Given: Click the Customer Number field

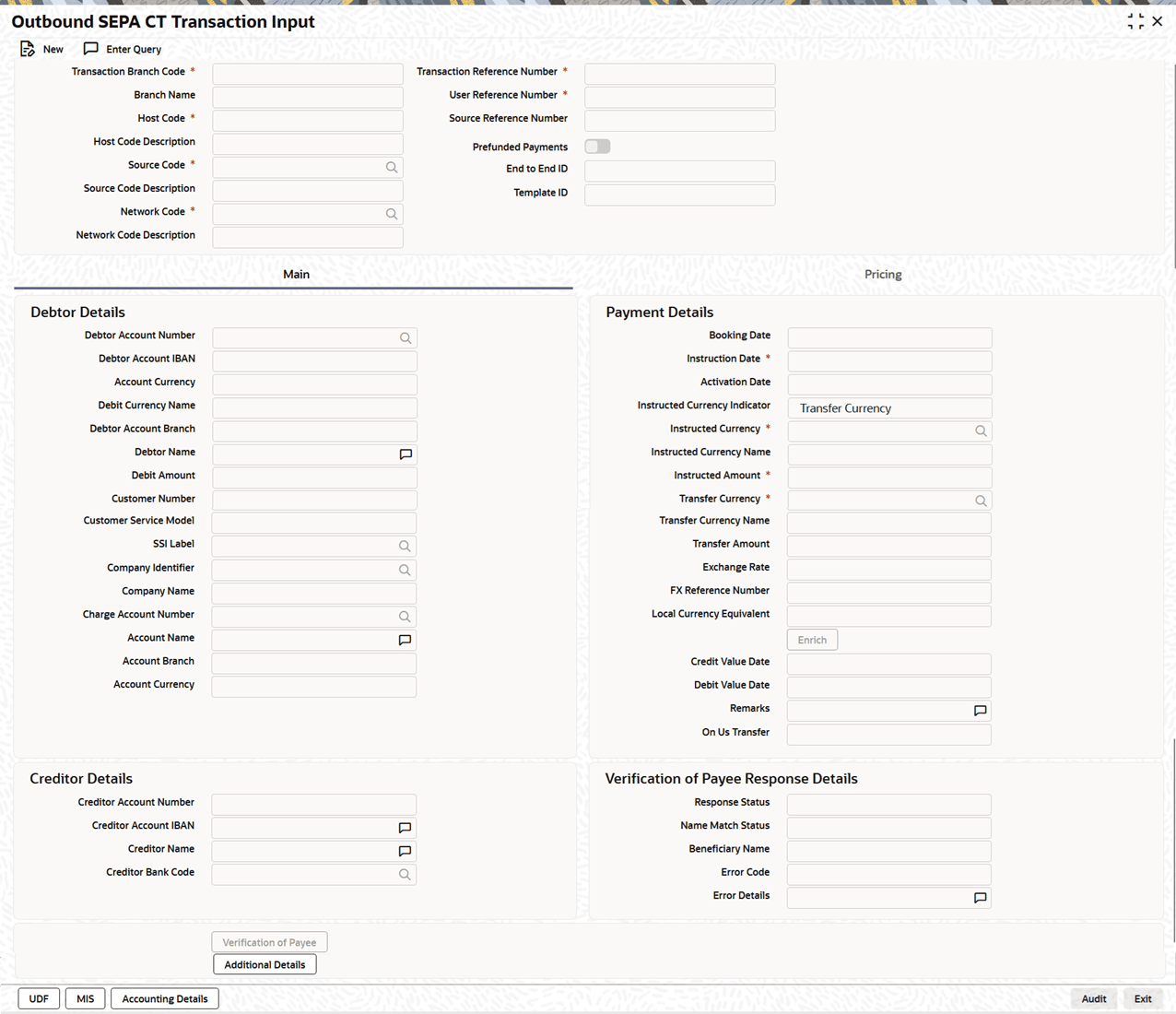Looking at the screenshot, I should [315, 501].
